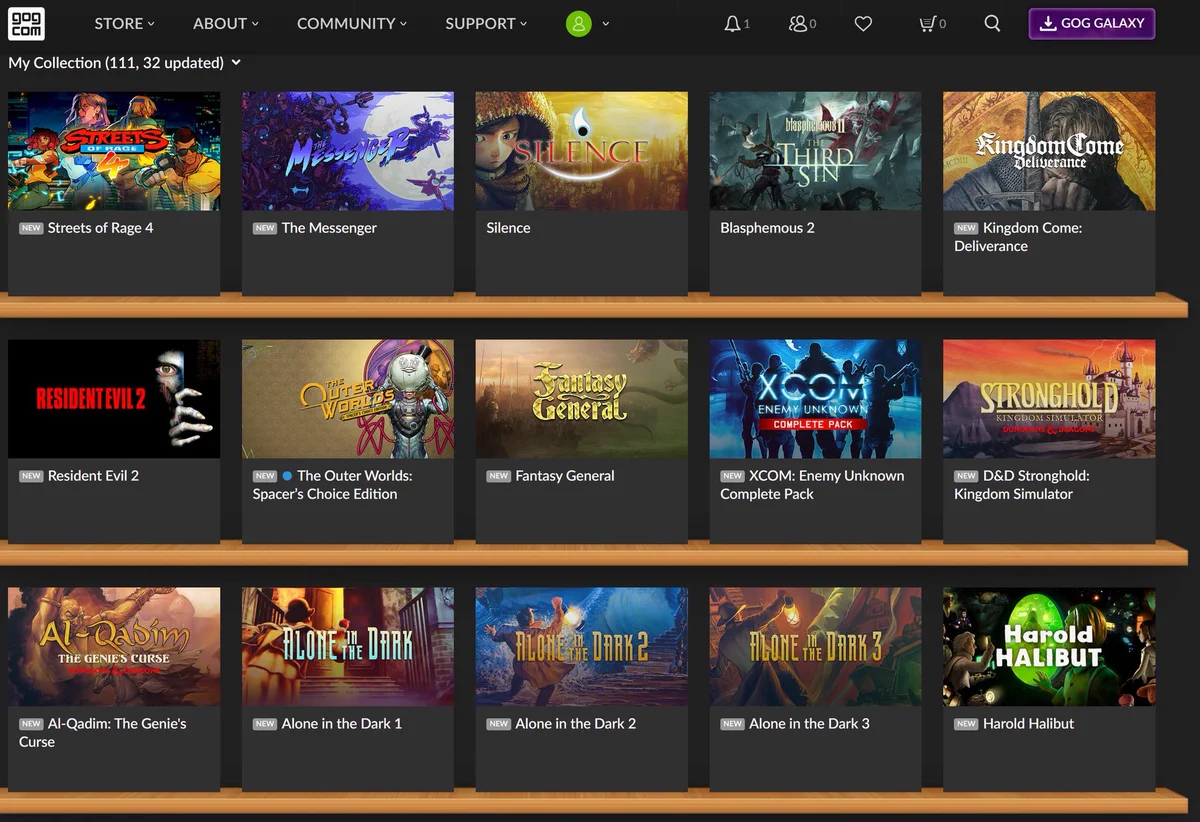Image resolution: width=1200 pixels, height=822 pixels.
Task: Click the green user avatar icon
Action: (578, 23)
